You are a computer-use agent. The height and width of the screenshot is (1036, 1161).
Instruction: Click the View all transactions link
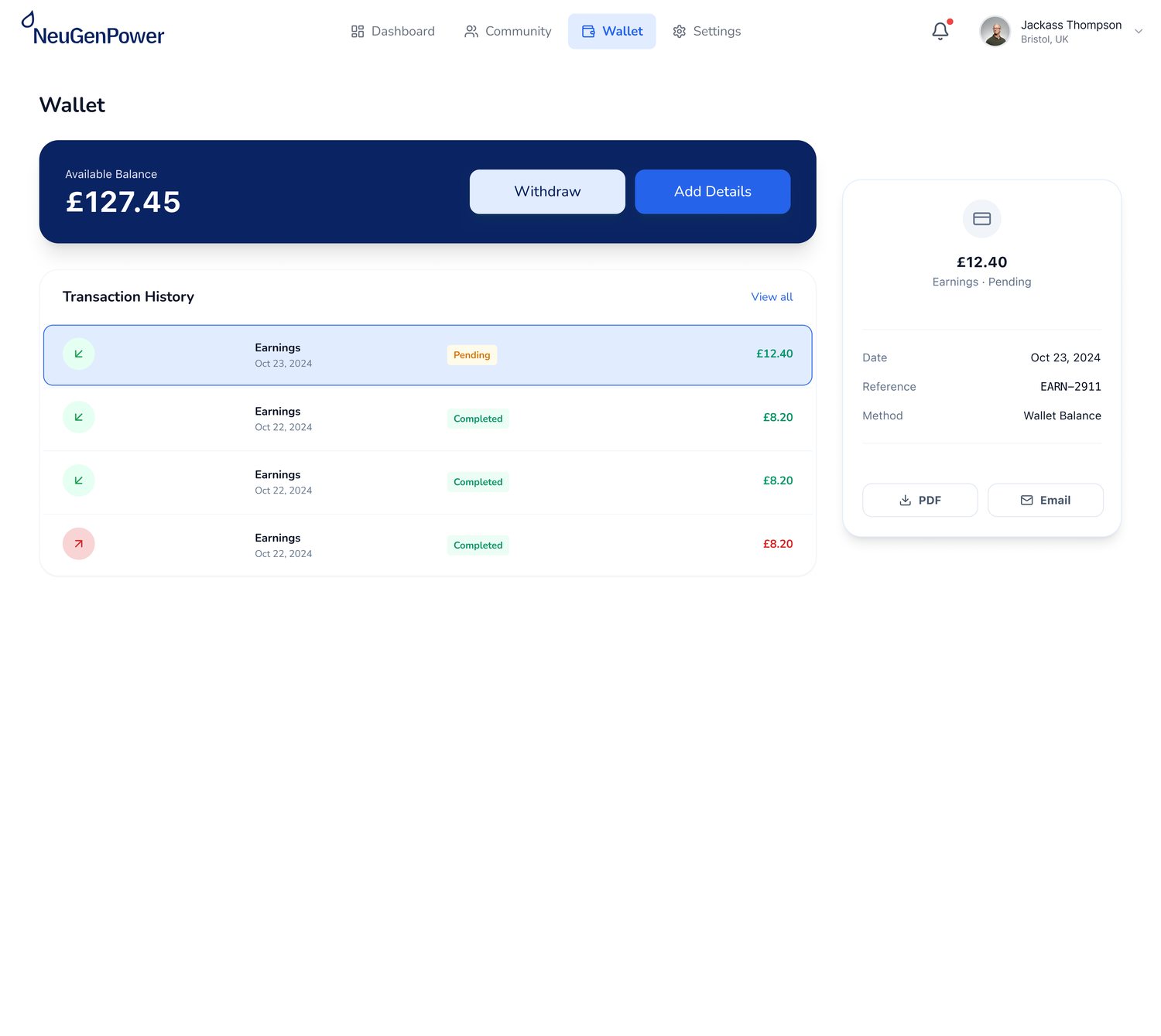(772, 297)
